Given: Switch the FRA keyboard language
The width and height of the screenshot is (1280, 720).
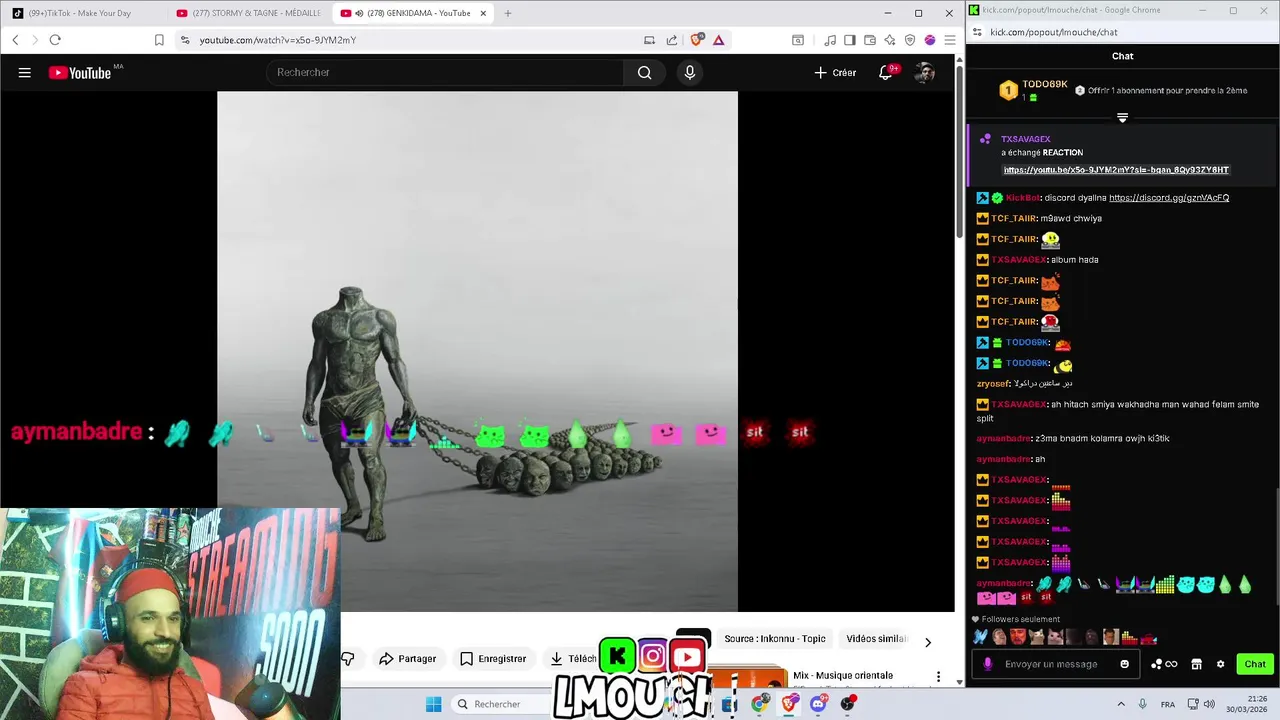Looking at the screenshot, I should tap(1168, 704).
